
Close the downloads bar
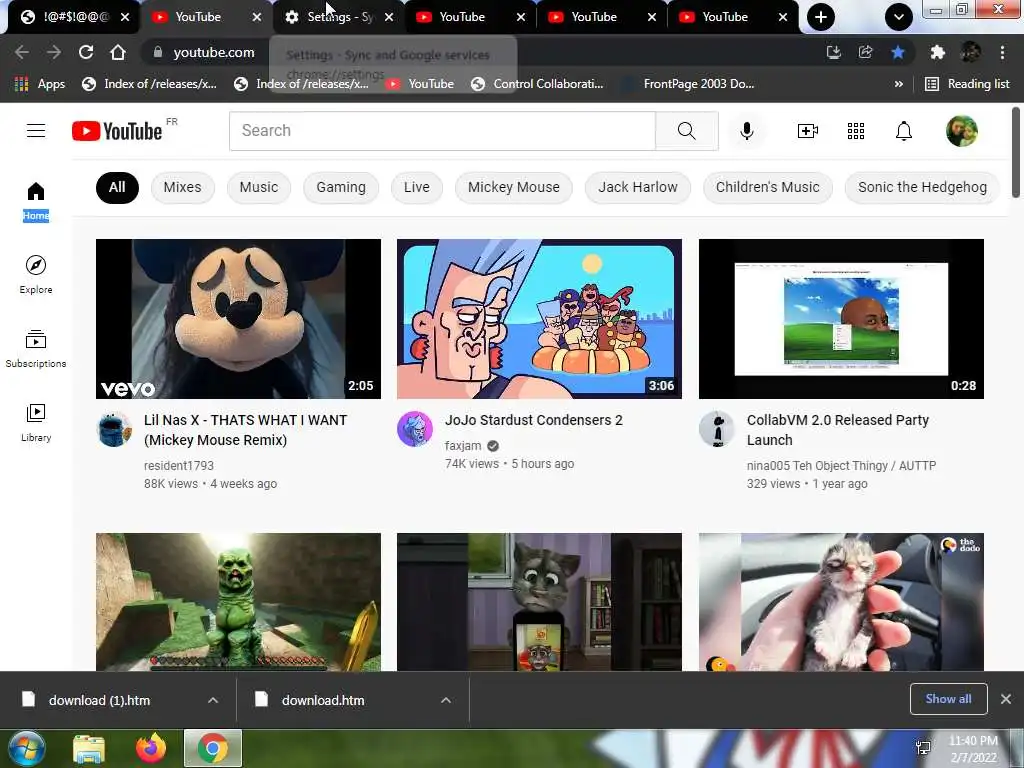click(1006, 699)
